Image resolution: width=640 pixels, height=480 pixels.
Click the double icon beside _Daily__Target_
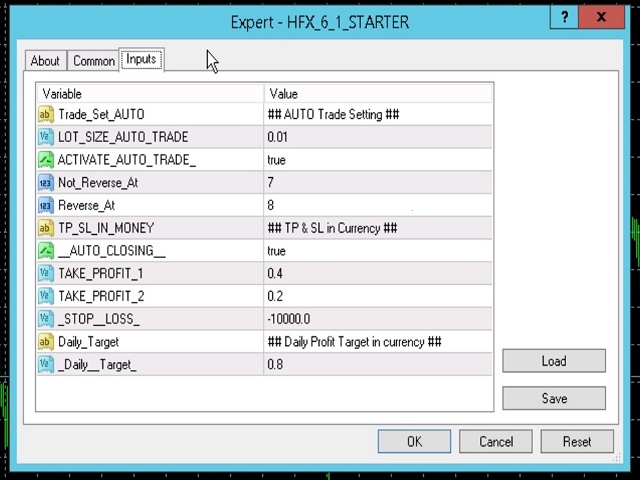46,364
